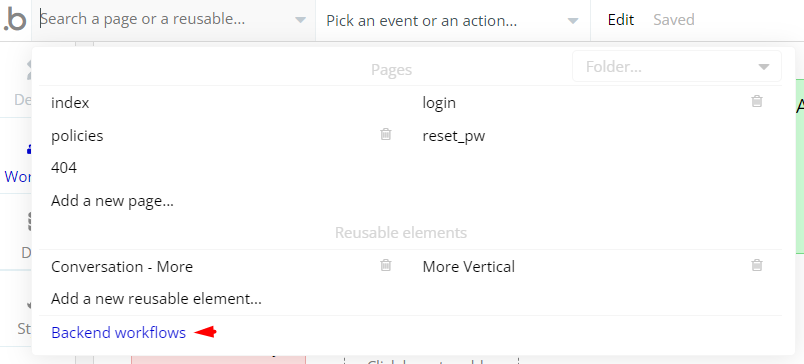
Task: Open the Folder filter dropdown
Action: point(677,67)
